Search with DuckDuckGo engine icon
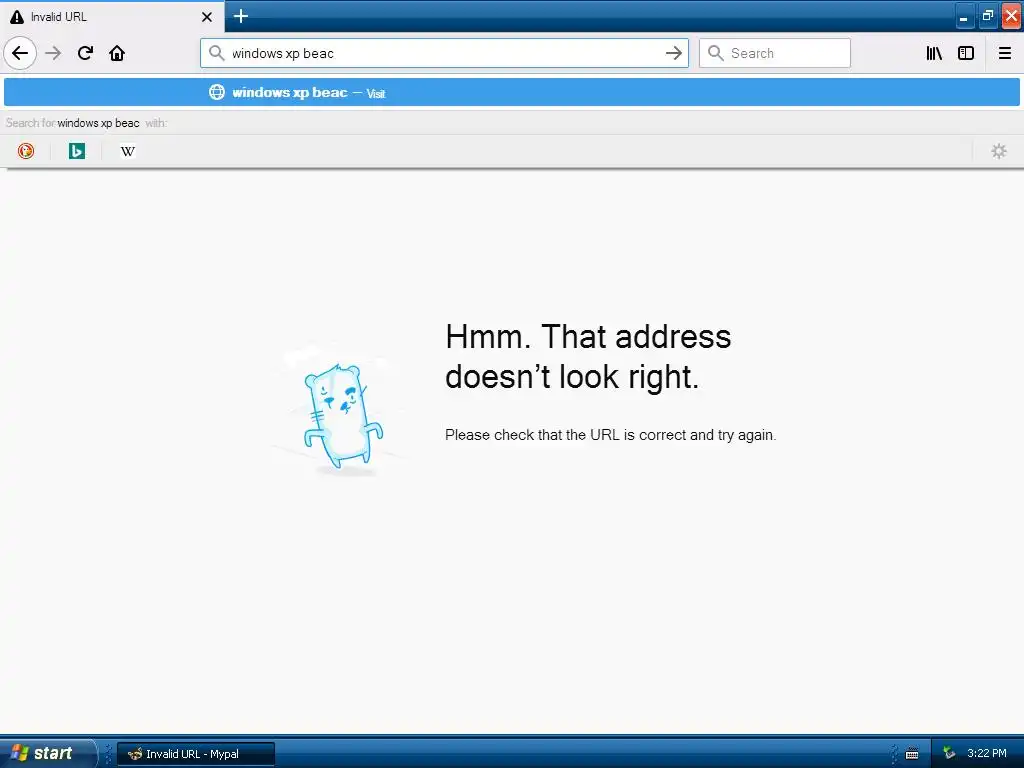Screen dimensions: 1024x768 pos(25,151)
